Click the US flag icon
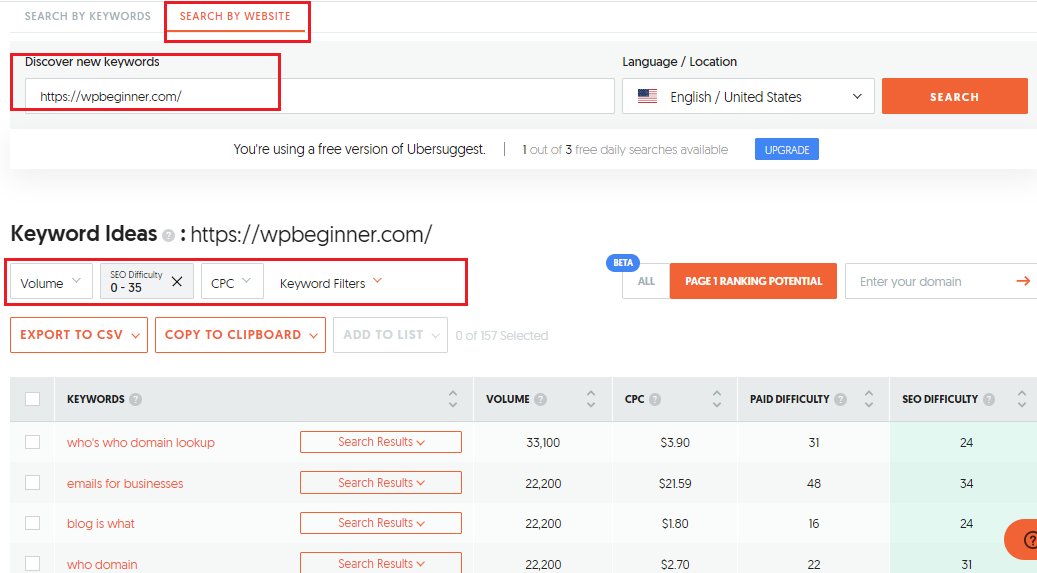This screenshot has height=573, width=1037. (647, 97)
